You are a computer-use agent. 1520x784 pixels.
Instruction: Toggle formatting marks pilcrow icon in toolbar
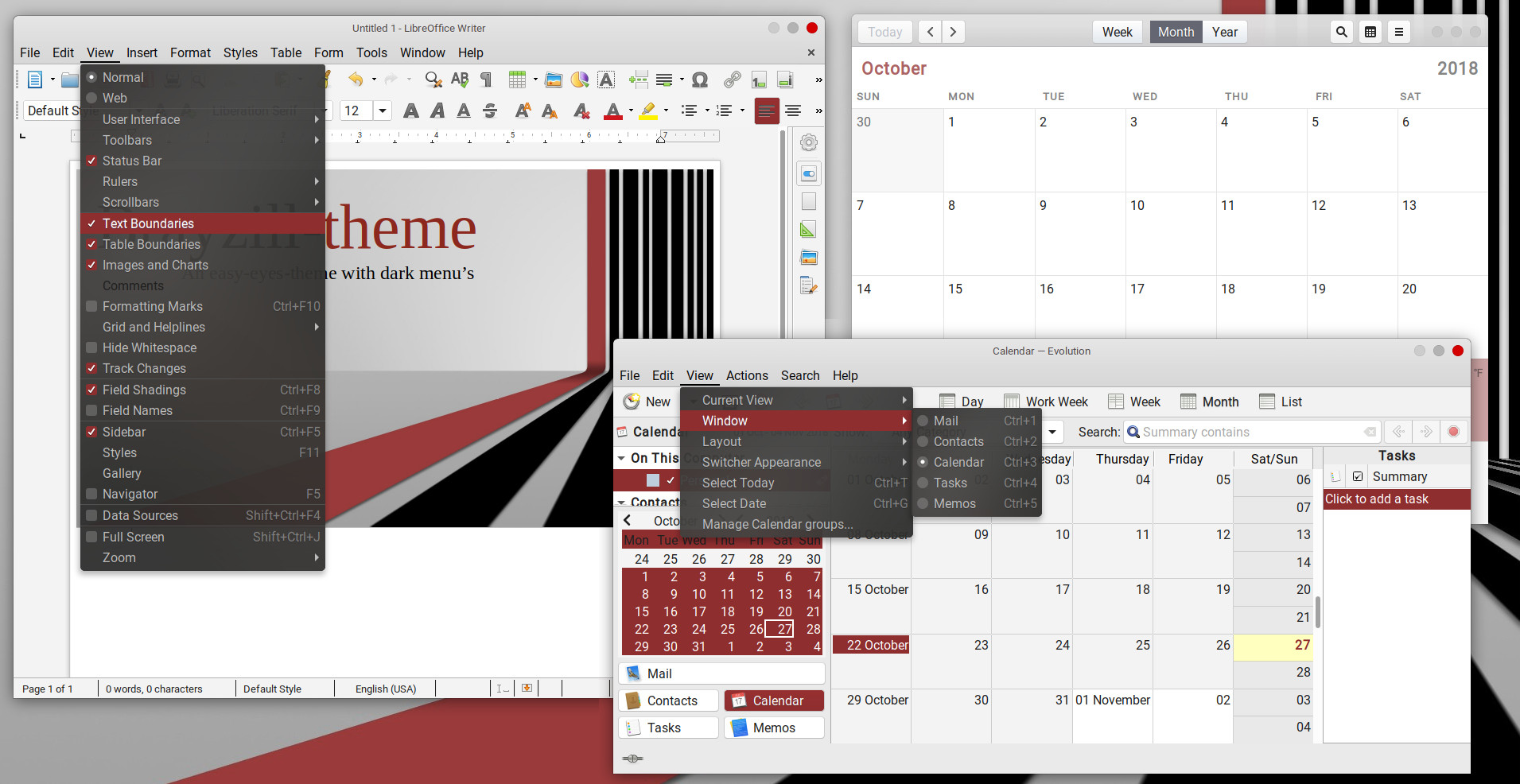coord(486,79)
